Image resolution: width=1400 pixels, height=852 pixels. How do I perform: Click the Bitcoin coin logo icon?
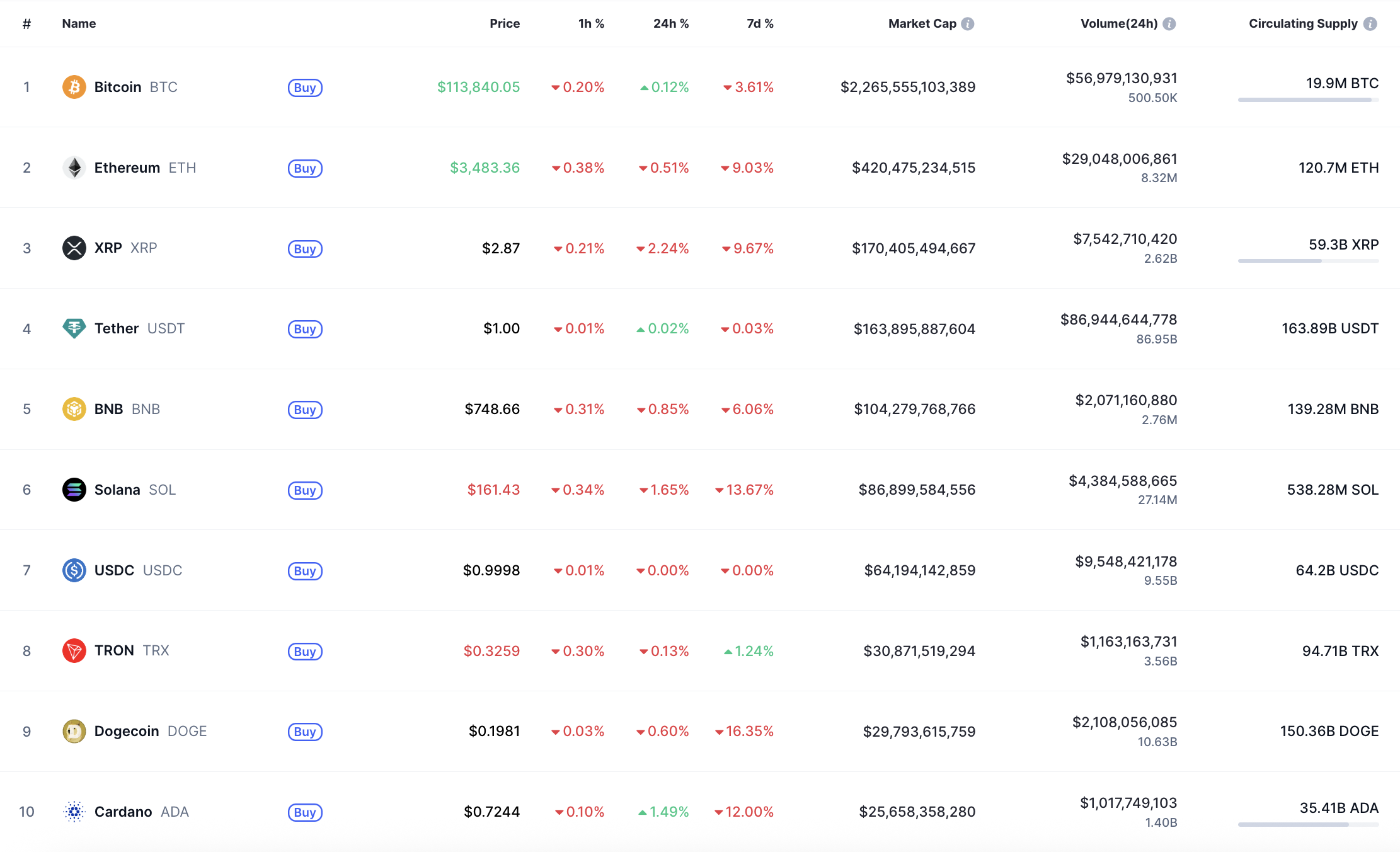(74, 87)
